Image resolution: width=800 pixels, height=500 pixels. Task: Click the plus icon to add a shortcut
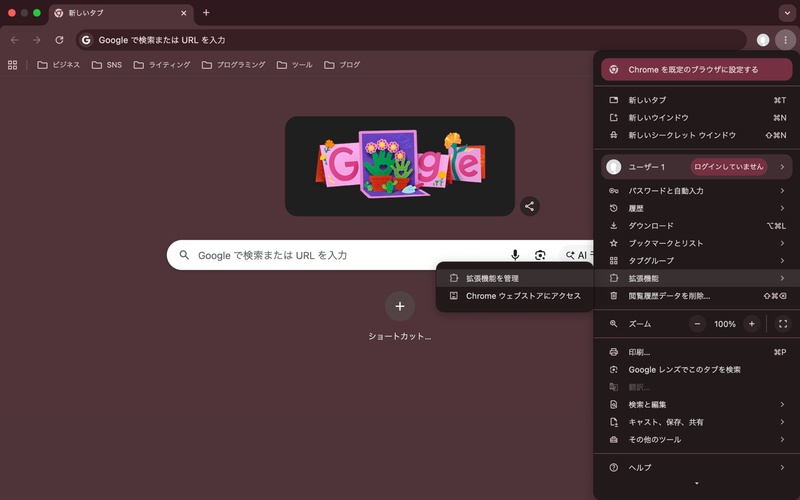(x=399, y=306)
